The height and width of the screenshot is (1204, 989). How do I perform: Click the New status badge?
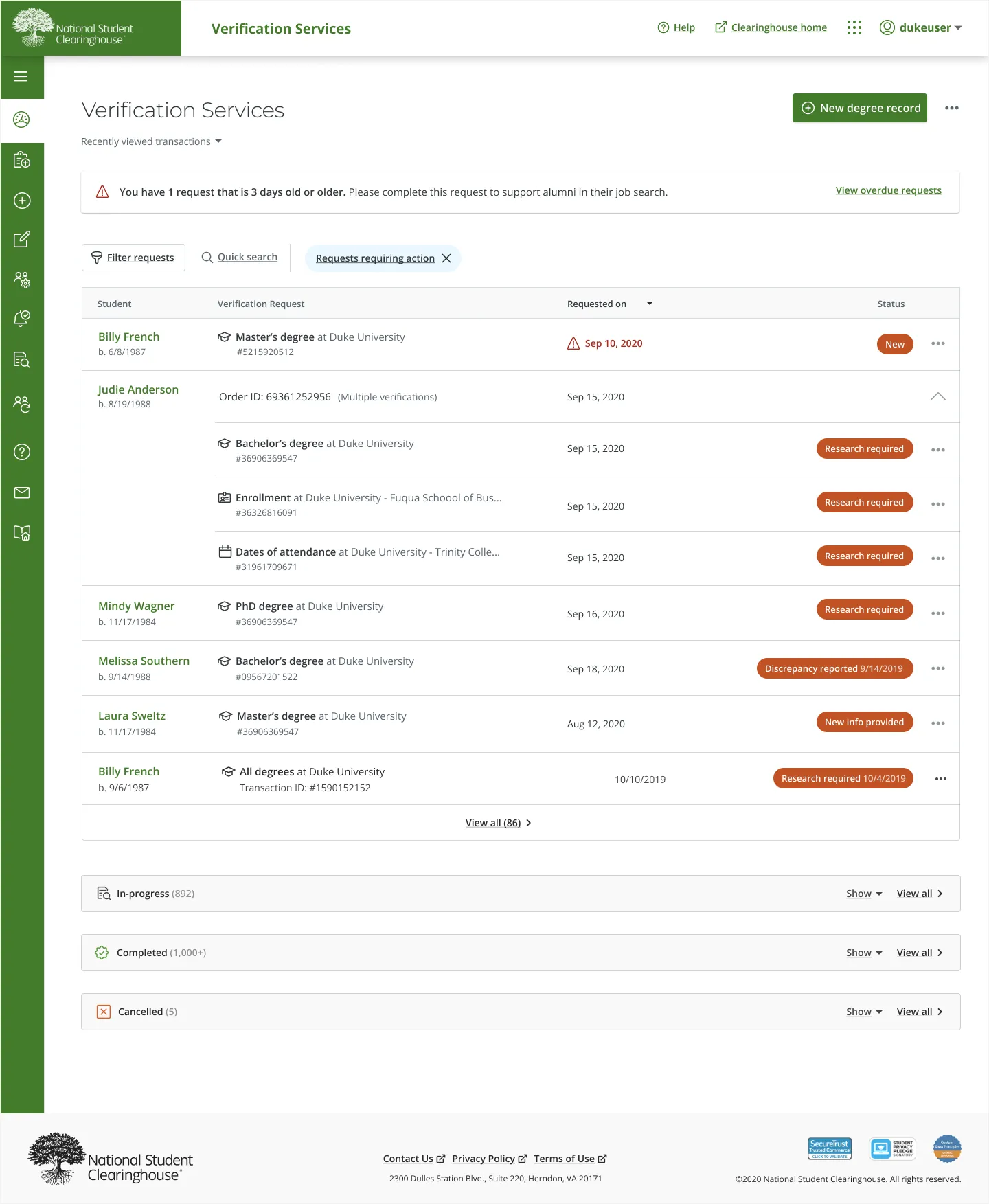coord(895,344)
